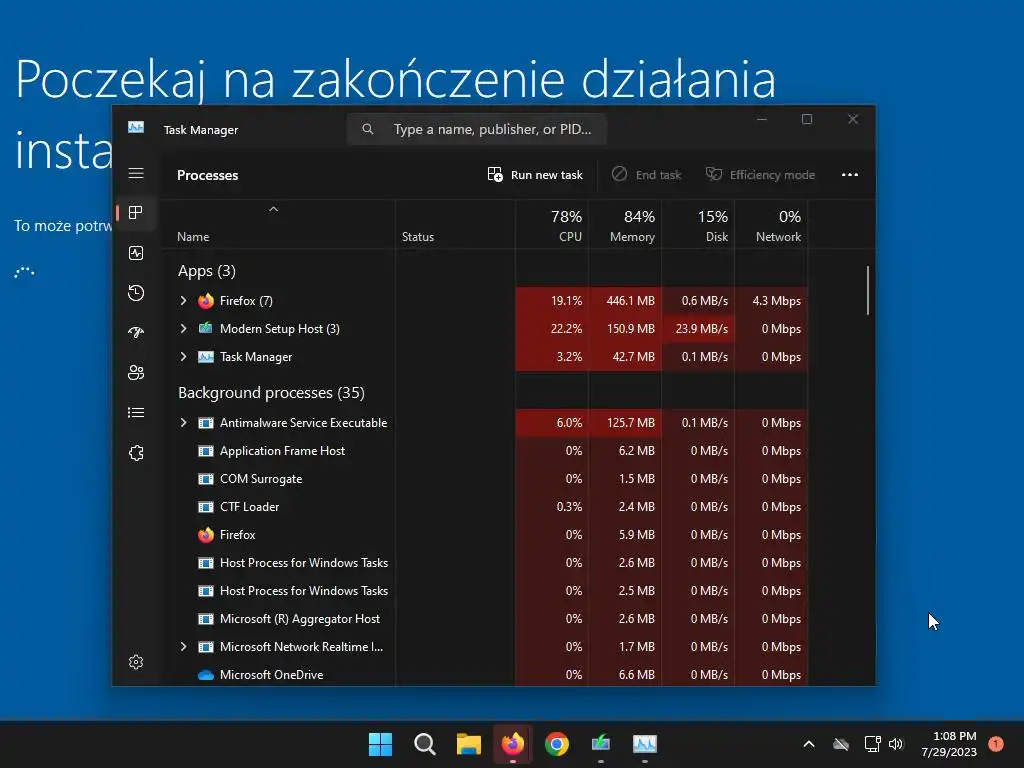Screen dimensions: 1024x768
Task: Click the network status tray icon
Action: click(872, 744)
